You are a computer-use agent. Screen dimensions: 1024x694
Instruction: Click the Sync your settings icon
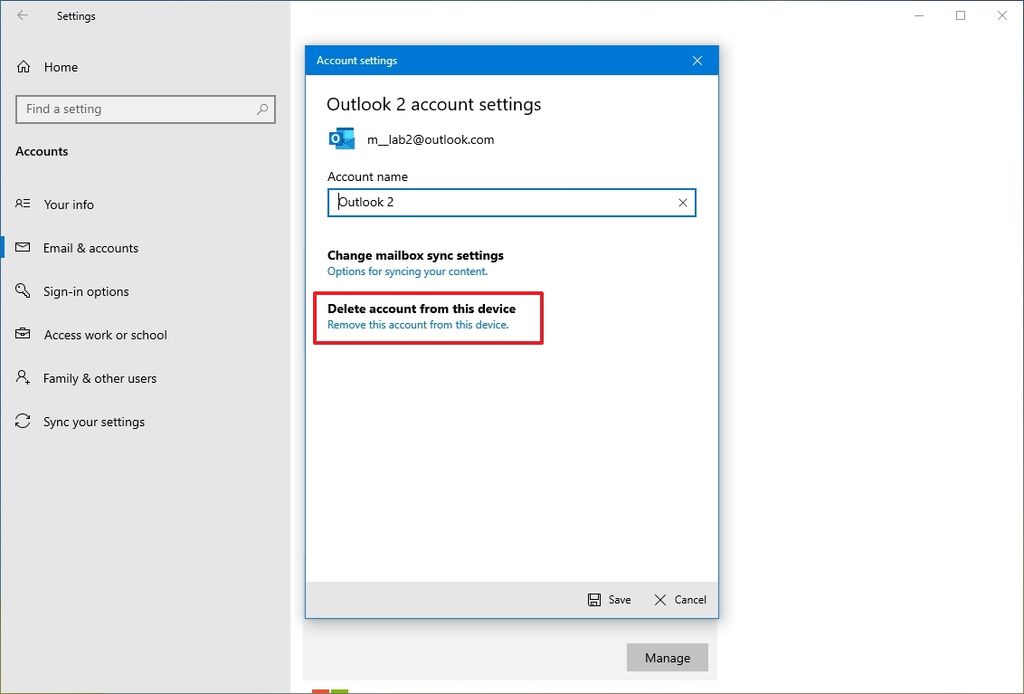pos(23,421)
